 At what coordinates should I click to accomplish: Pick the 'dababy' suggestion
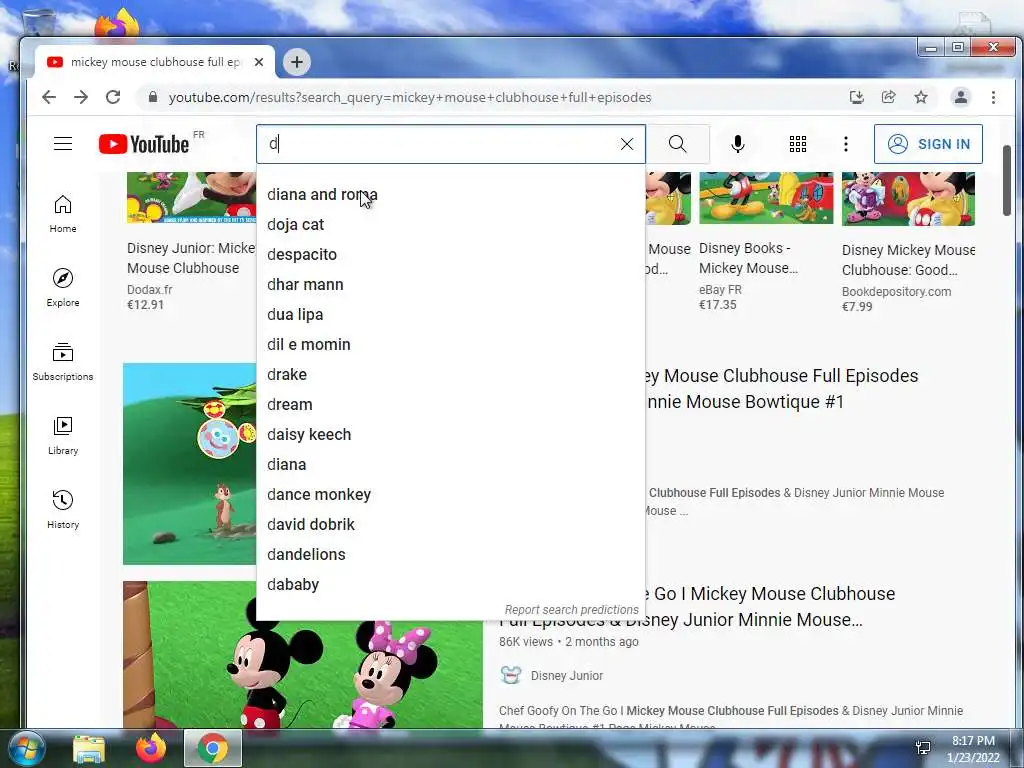[x=451, y=585]
